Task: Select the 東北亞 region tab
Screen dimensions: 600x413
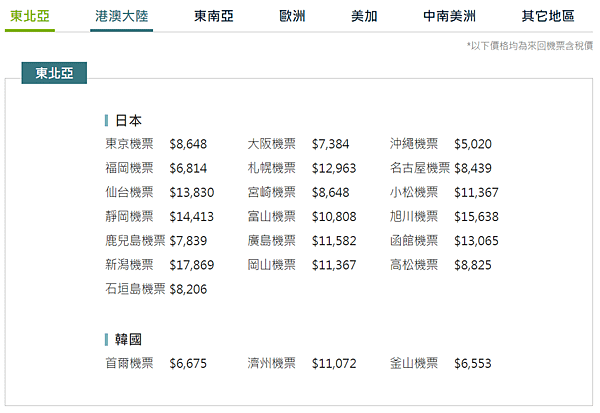Action: [x=30, y=16]
